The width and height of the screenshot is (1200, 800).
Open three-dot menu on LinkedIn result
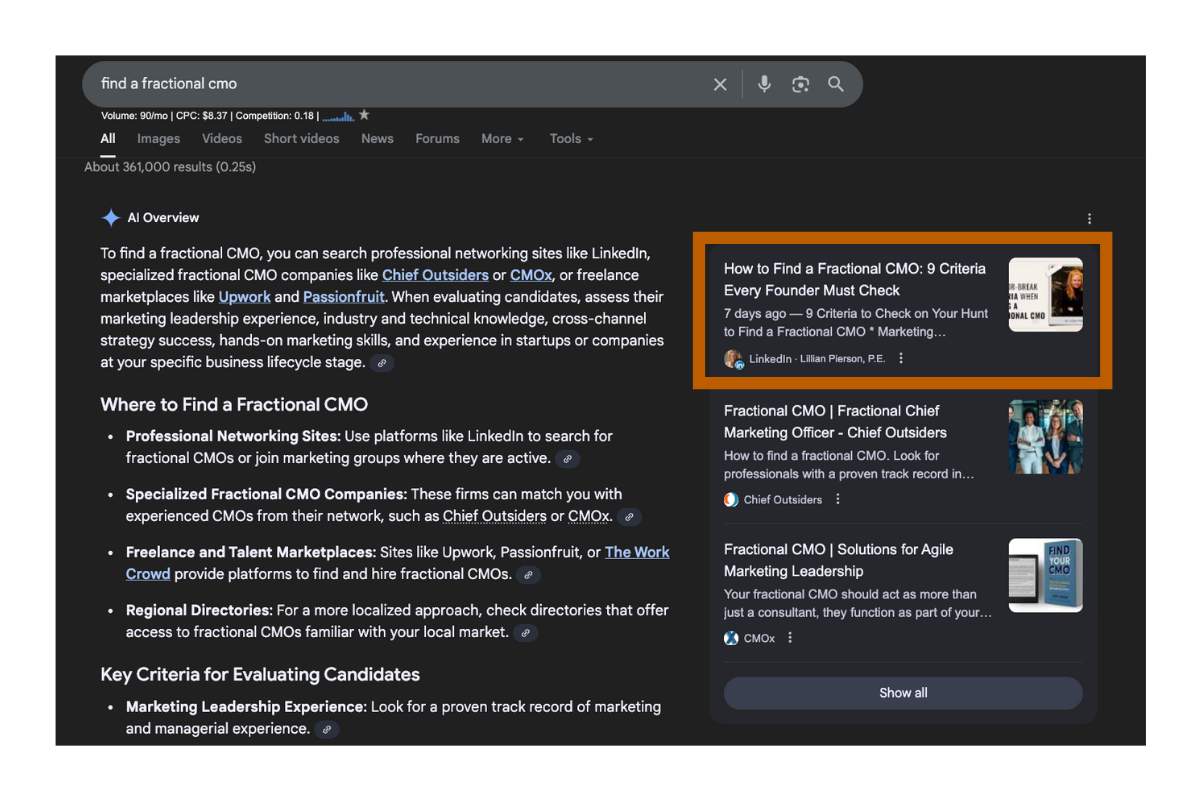[901, 359]
